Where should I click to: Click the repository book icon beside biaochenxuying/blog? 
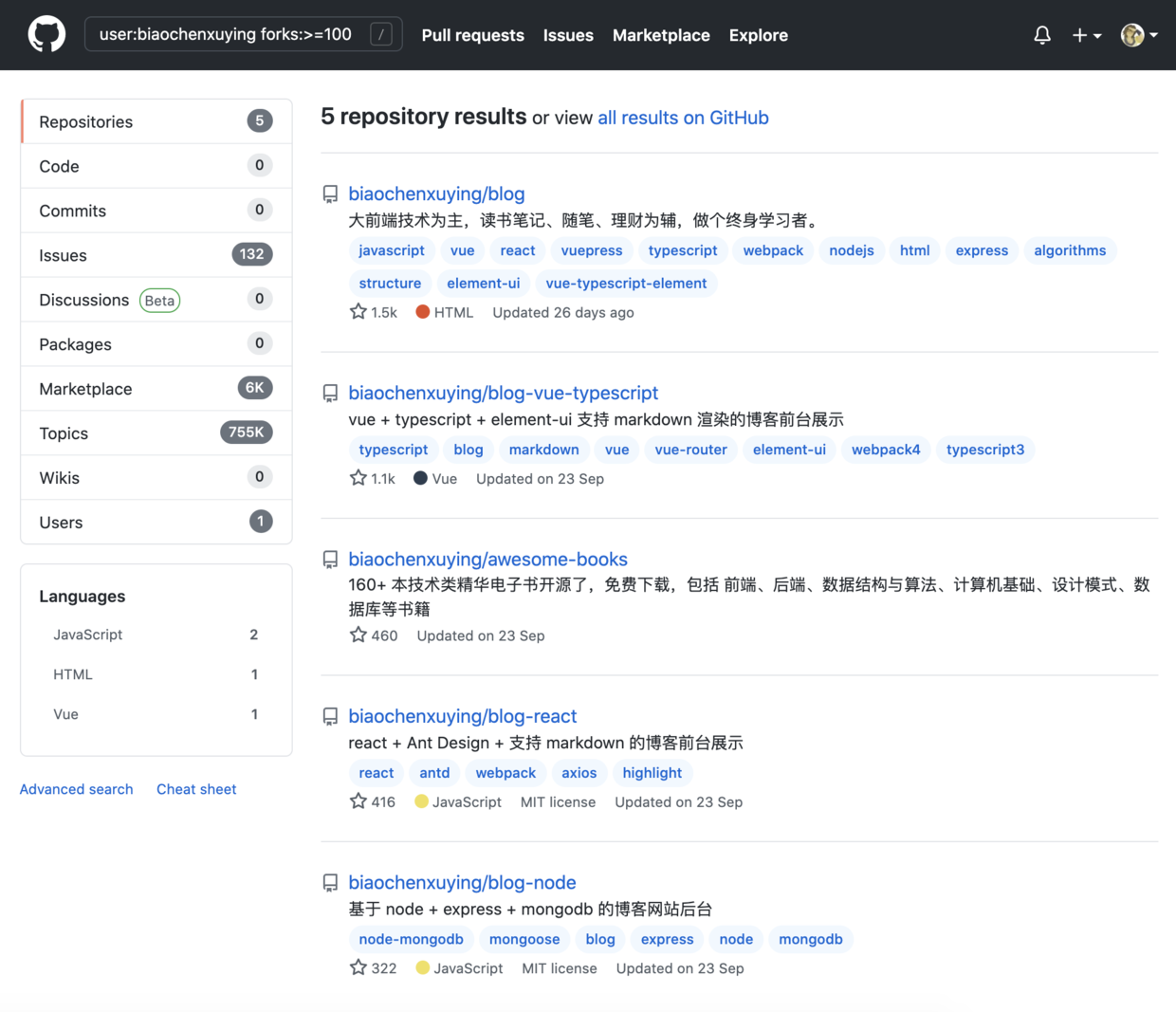pyautogui.click(x=330, y=193)
